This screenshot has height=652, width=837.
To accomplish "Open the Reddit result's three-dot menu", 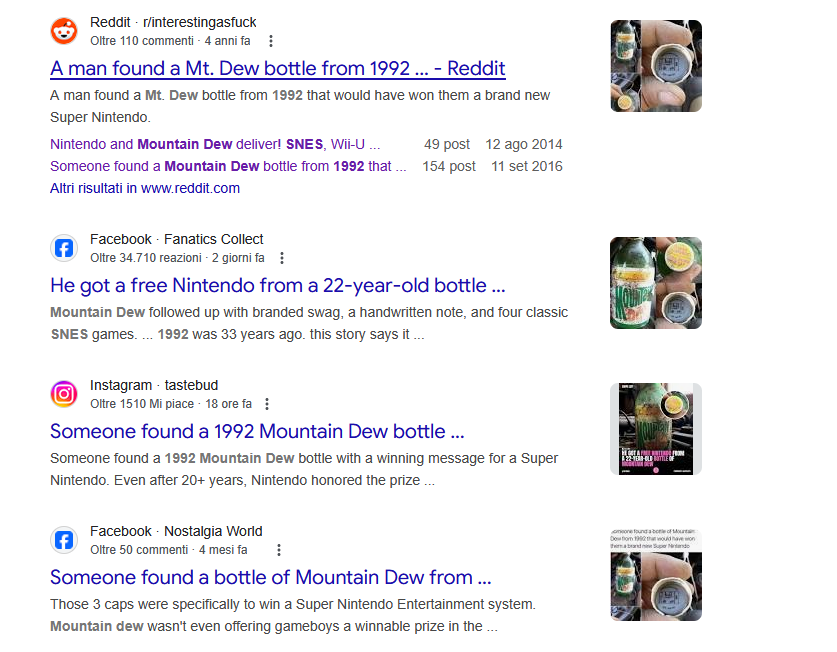I will [271, 41].
